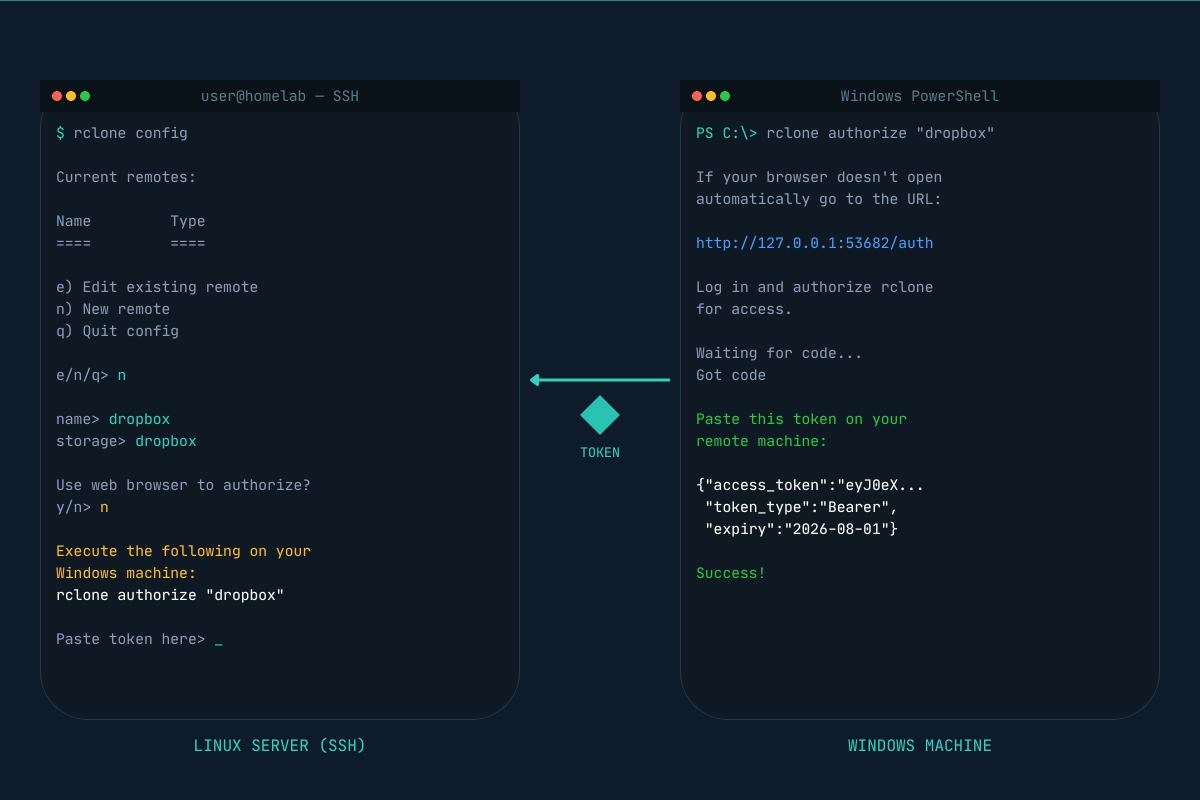Click the PS C:\> rclone authorize command
The image size is (1200, 800).
pyautogui.click(x=845, y=133)
